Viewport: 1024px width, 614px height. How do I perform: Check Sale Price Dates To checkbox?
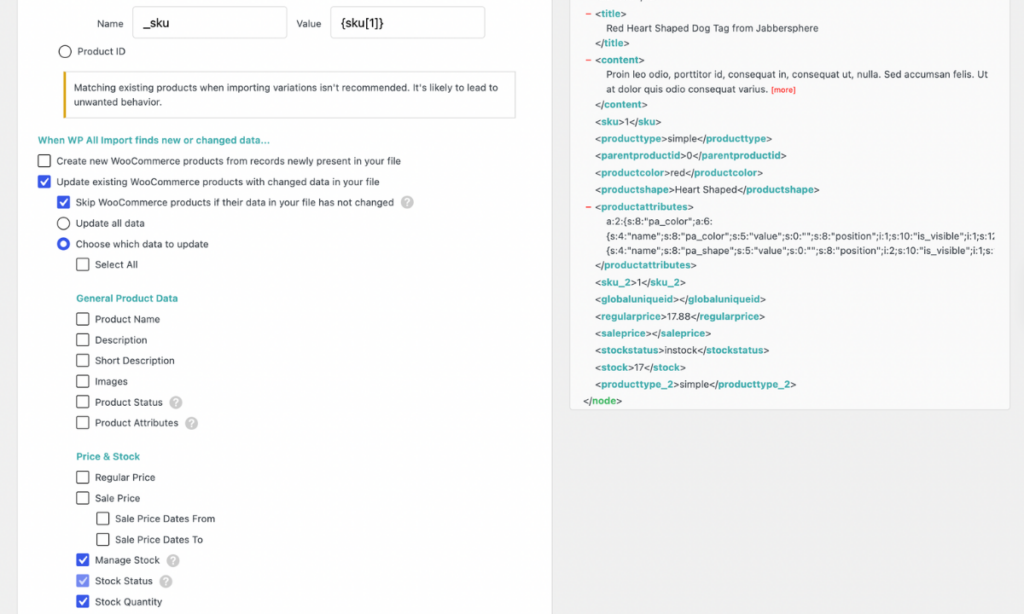coord(103,540)
